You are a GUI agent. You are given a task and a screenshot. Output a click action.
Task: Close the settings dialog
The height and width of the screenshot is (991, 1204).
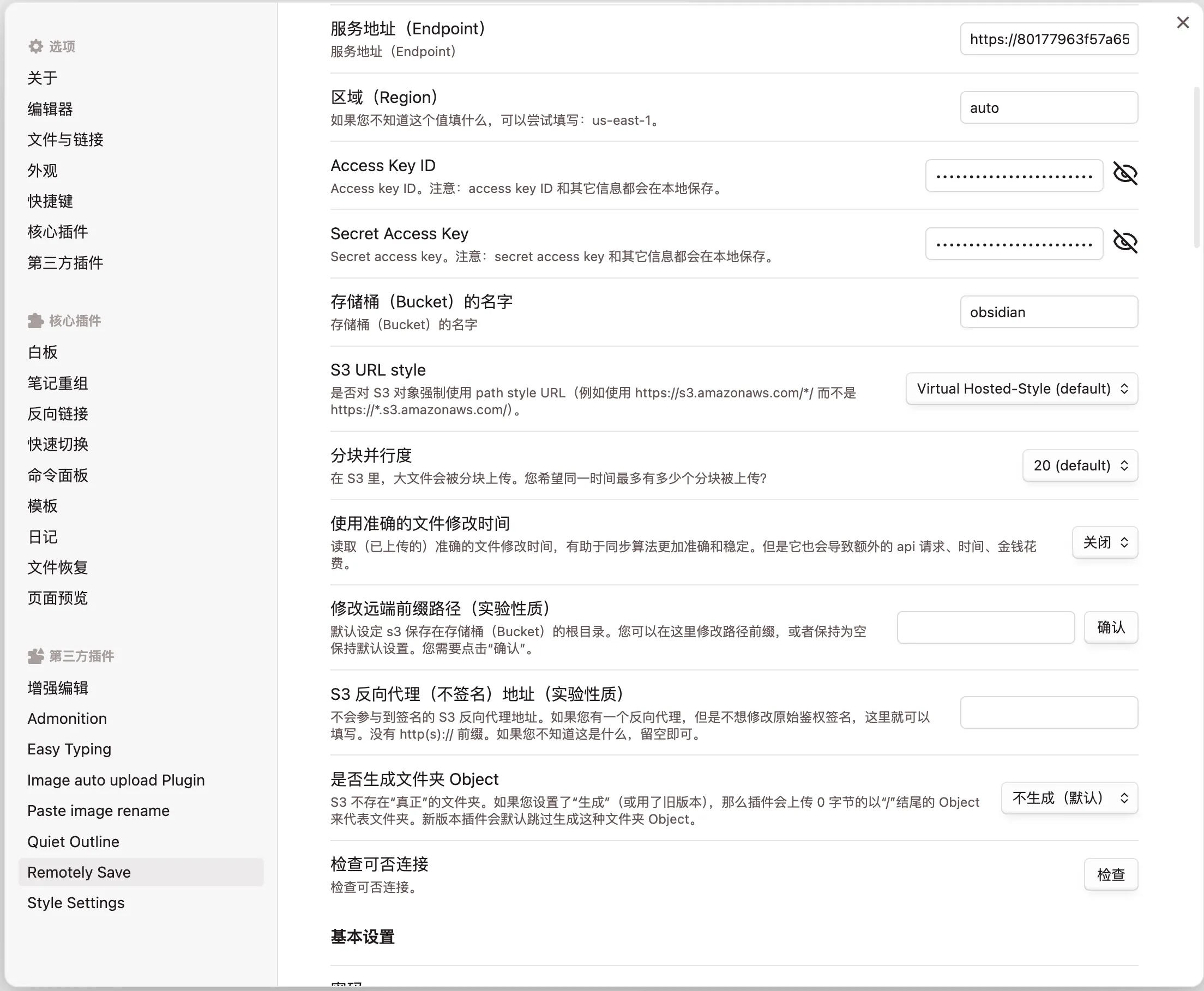click(1183, 22)
